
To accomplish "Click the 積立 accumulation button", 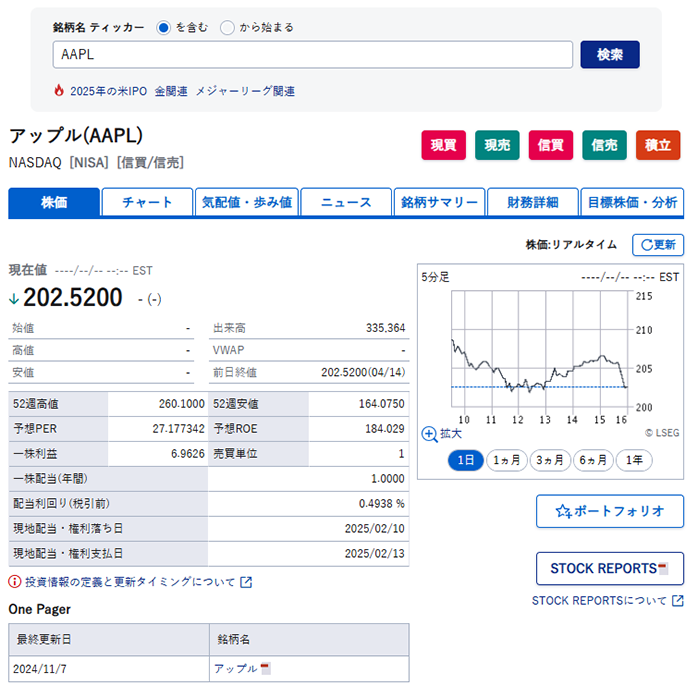I will pos(658,145).
